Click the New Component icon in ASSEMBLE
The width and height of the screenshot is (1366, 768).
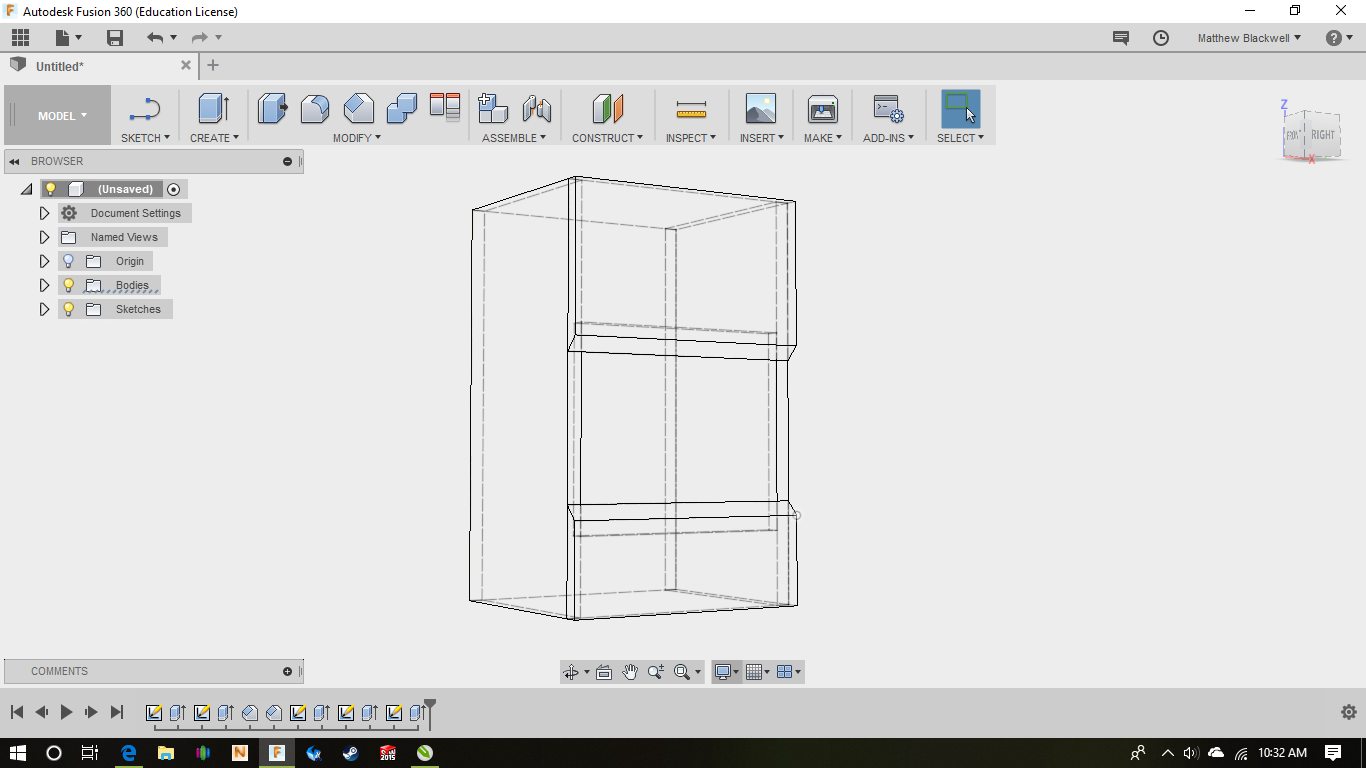493,108
